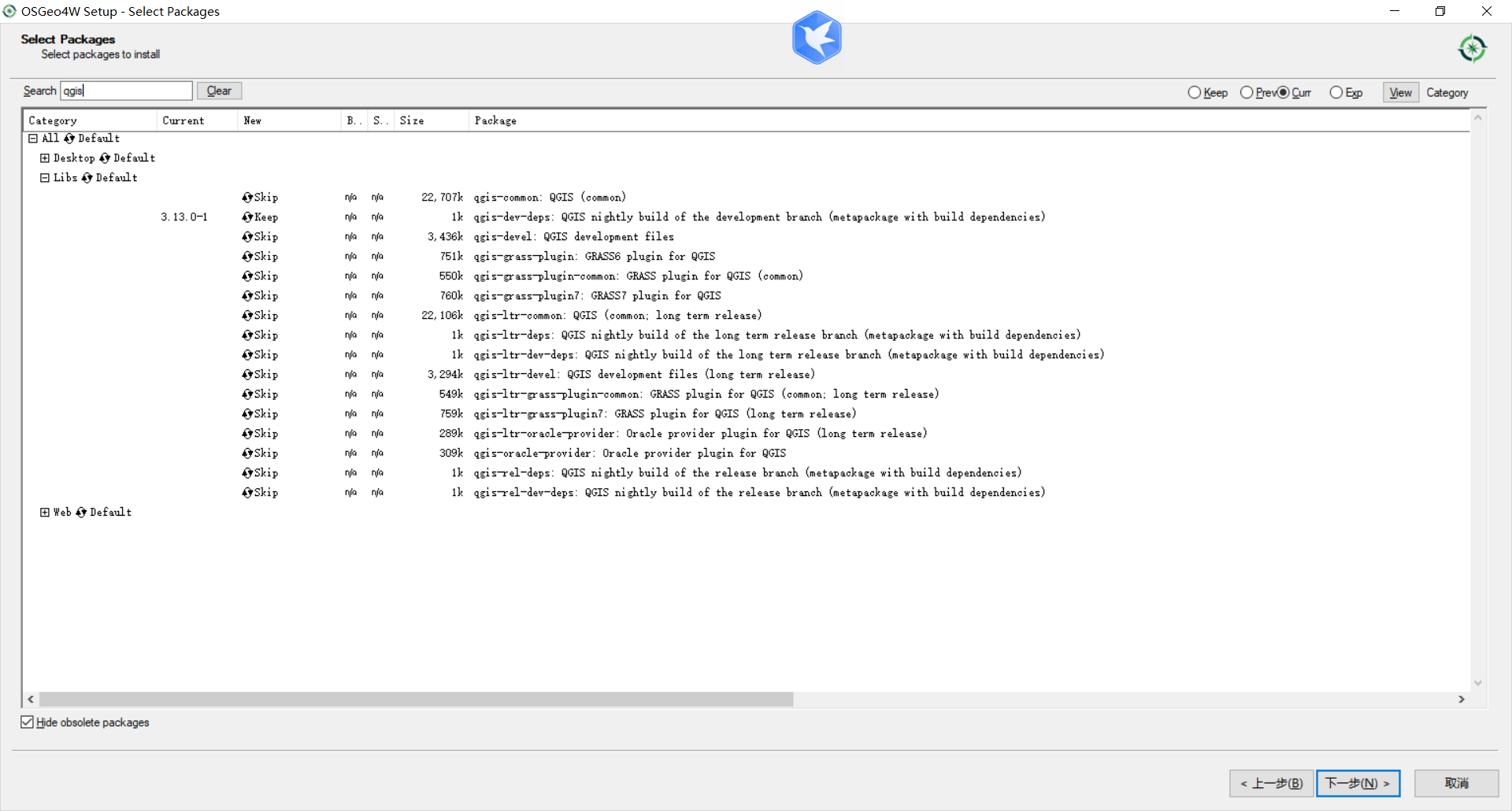This screenshot has height=811, width=1512.
Task: Restore down the setup window
Action: point(1440,11)
